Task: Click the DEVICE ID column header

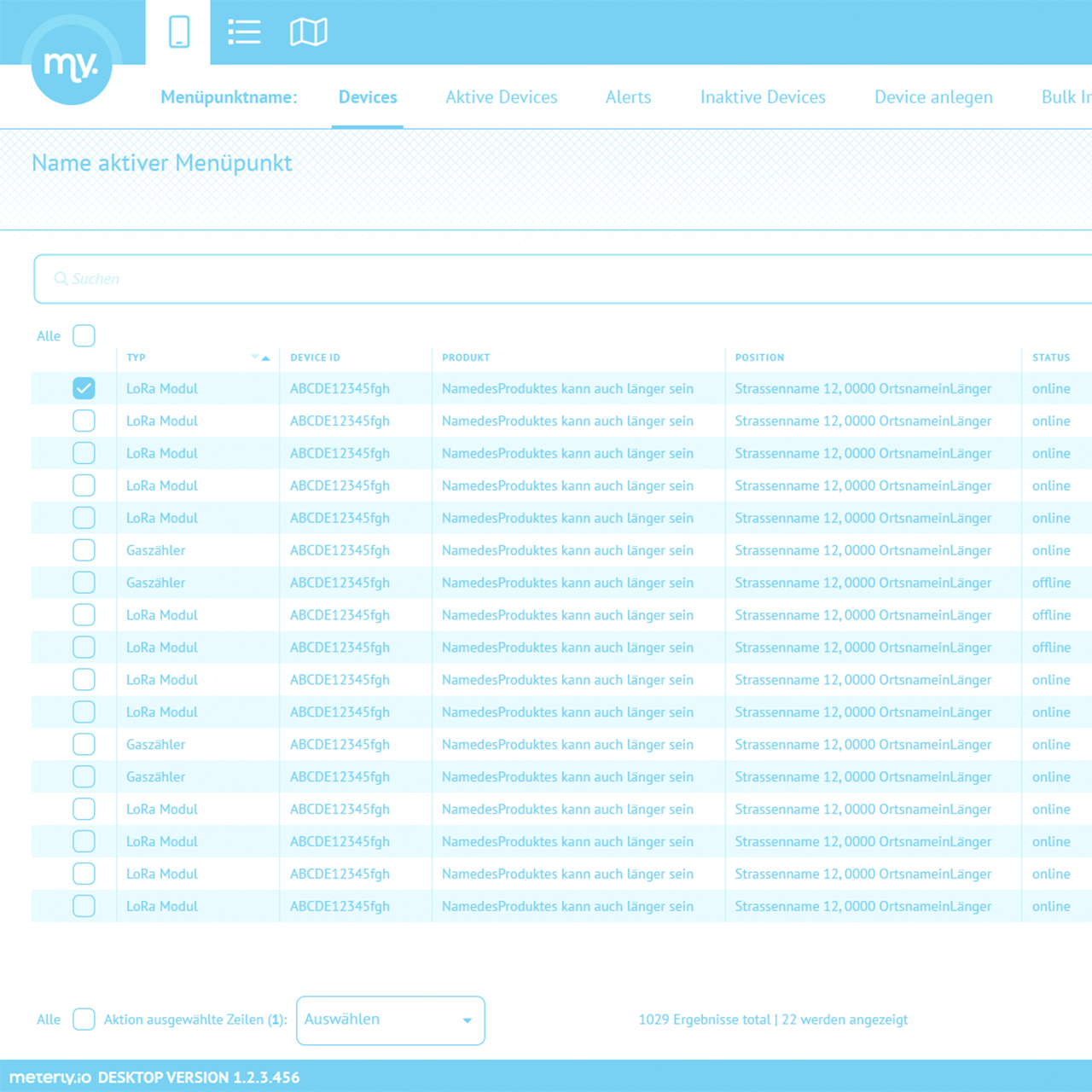Action: 315,357
